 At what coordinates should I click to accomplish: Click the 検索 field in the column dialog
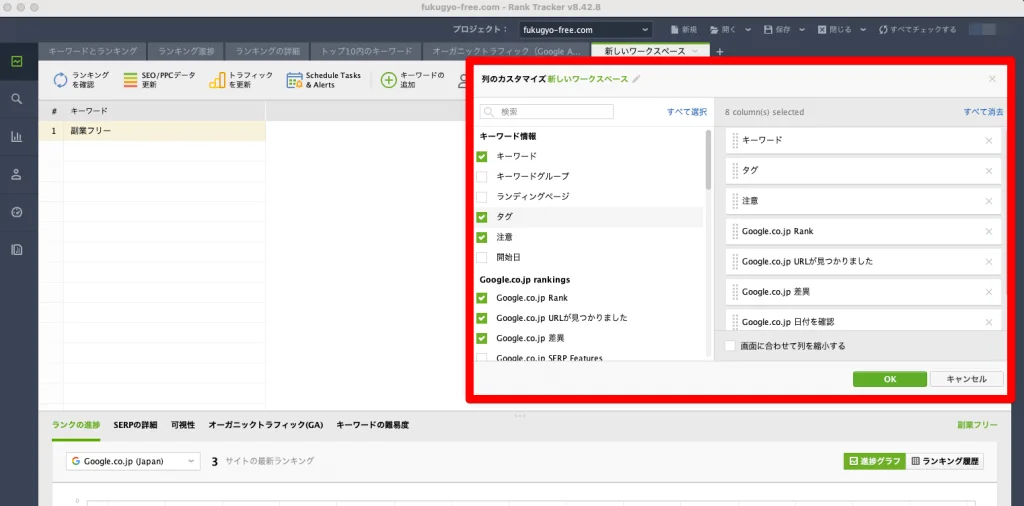(x=547, y=112)
